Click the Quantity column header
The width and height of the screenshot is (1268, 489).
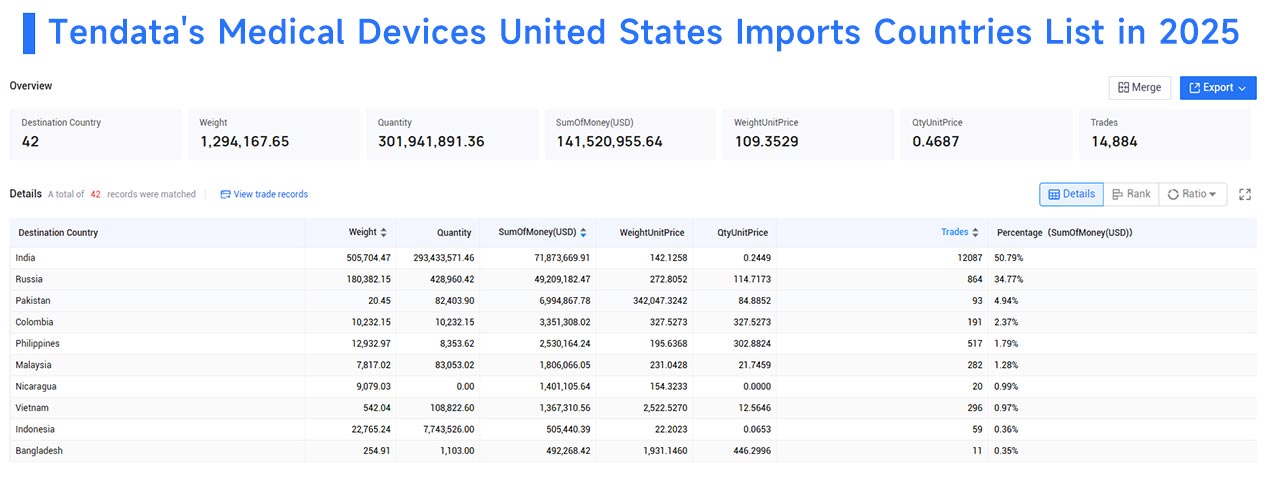pos(454,232)
